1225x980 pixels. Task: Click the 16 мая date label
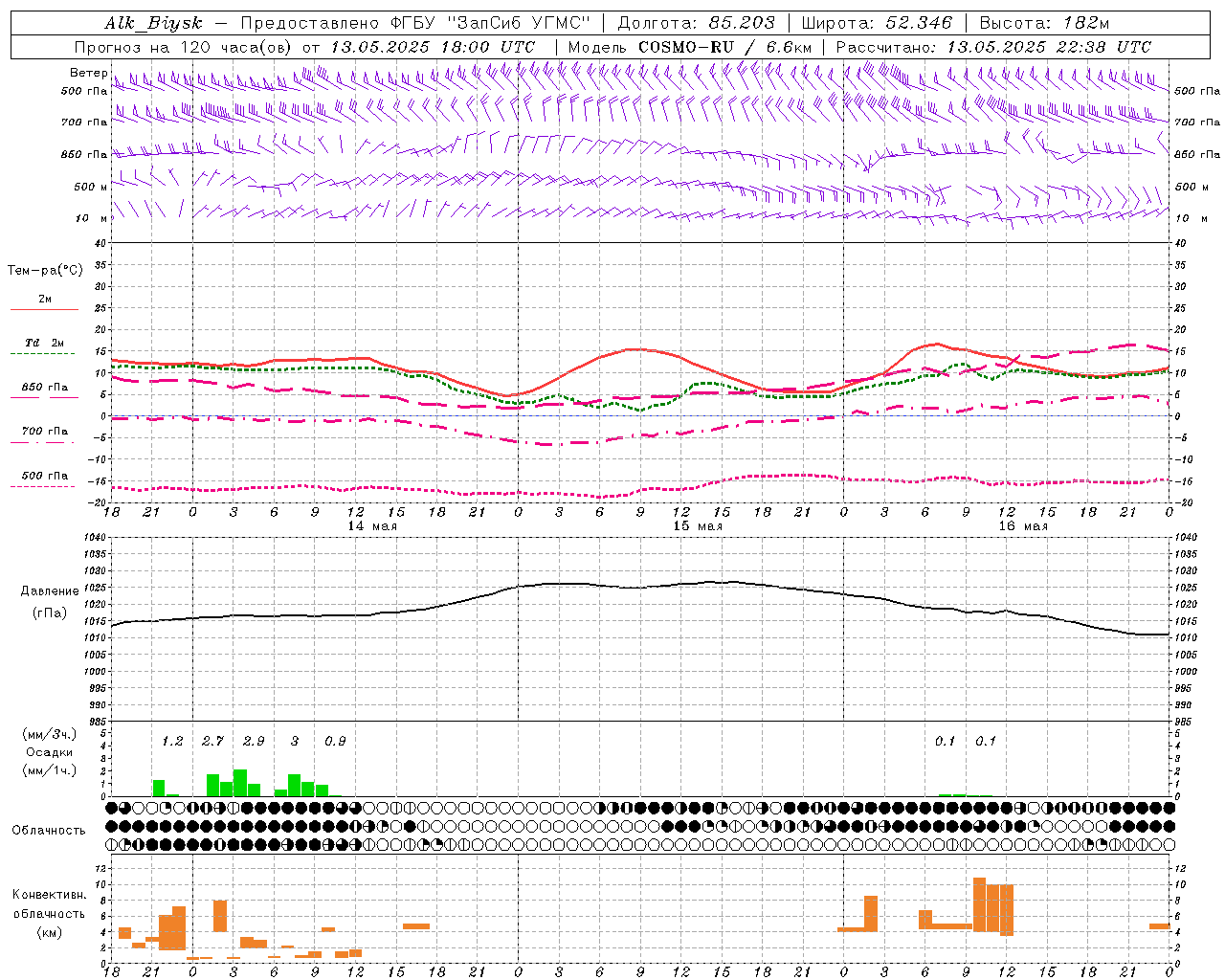pos(1023,526)
